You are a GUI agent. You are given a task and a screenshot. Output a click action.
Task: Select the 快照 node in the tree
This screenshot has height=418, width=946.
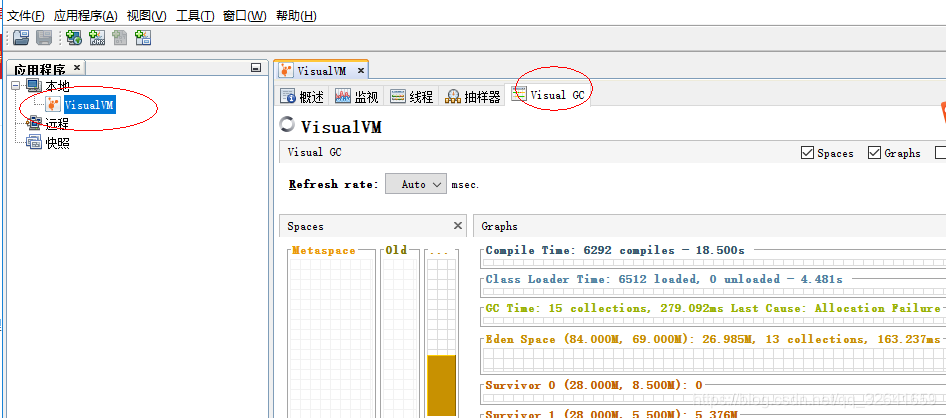[x=57, y=144]
